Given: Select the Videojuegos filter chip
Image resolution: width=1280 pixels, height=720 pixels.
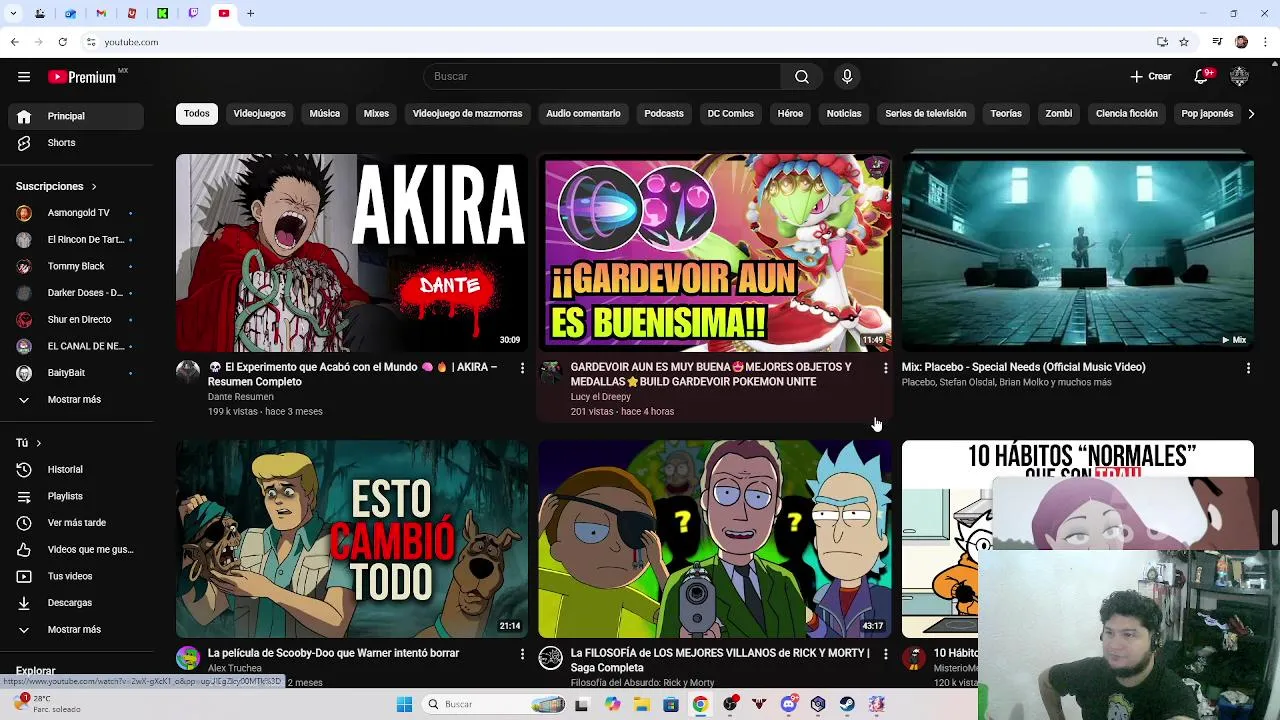Looking at the screenshot, I should [260, 114].
